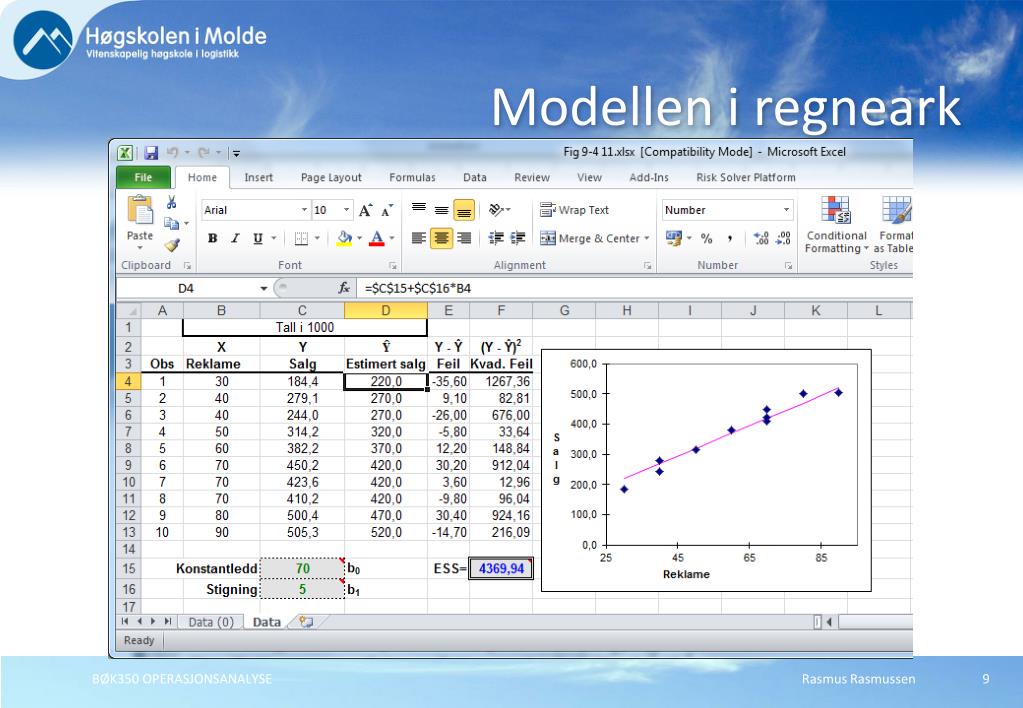Click the Font Color red A swatch

coord(377,239)
